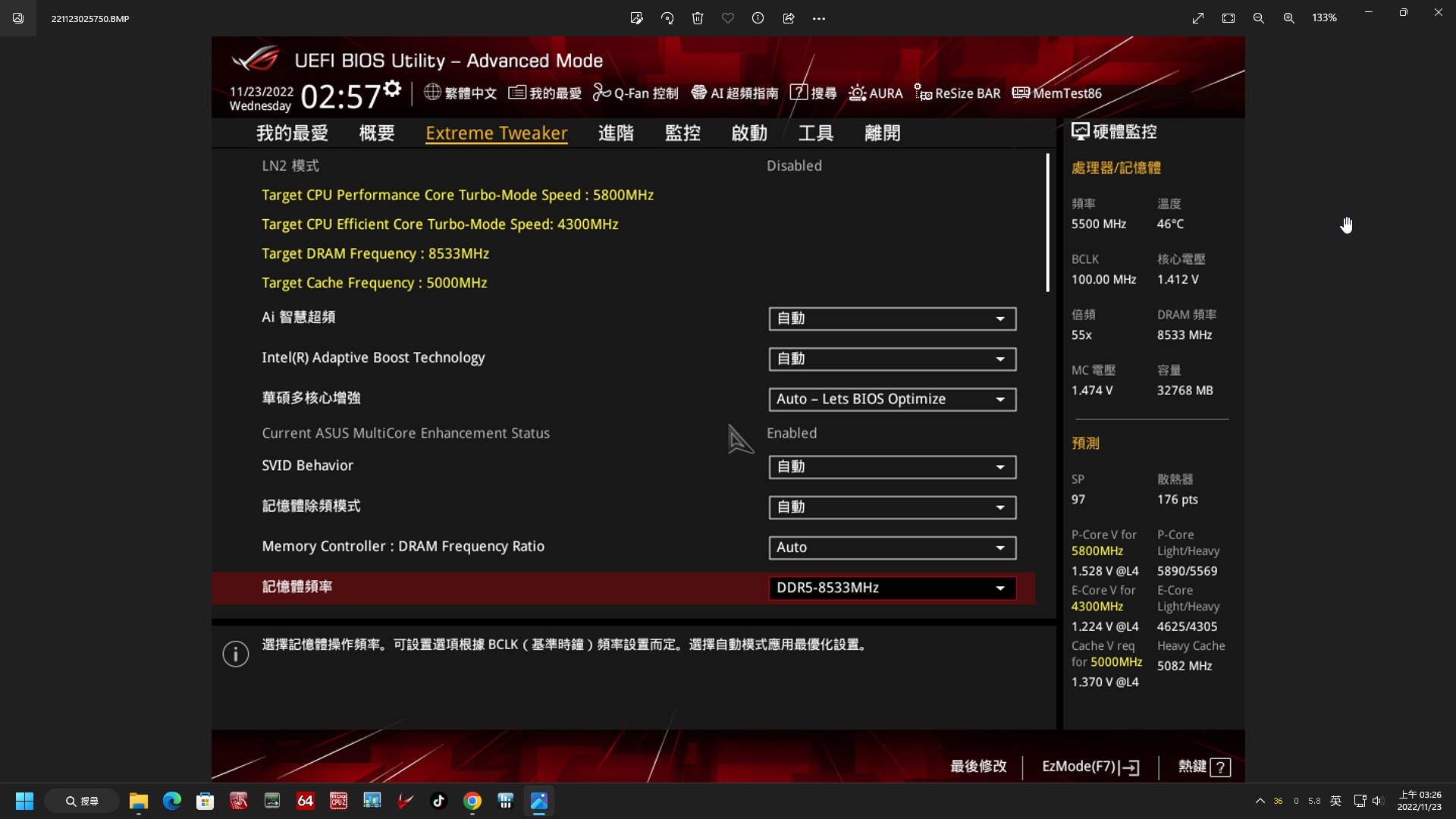Image resolution: width=1456 pixels, height=819 pixels.
Task: Switch to 概要 tab
Action: [x=377, y=133]
